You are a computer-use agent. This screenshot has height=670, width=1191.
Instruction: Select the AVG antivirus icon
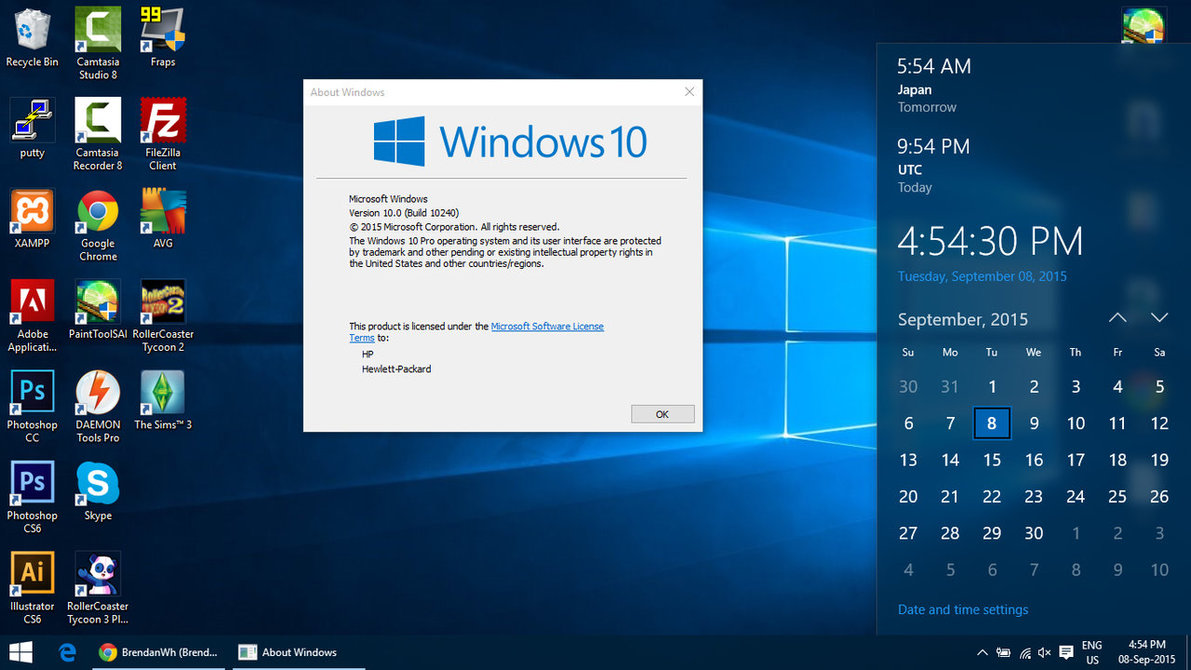163,219
